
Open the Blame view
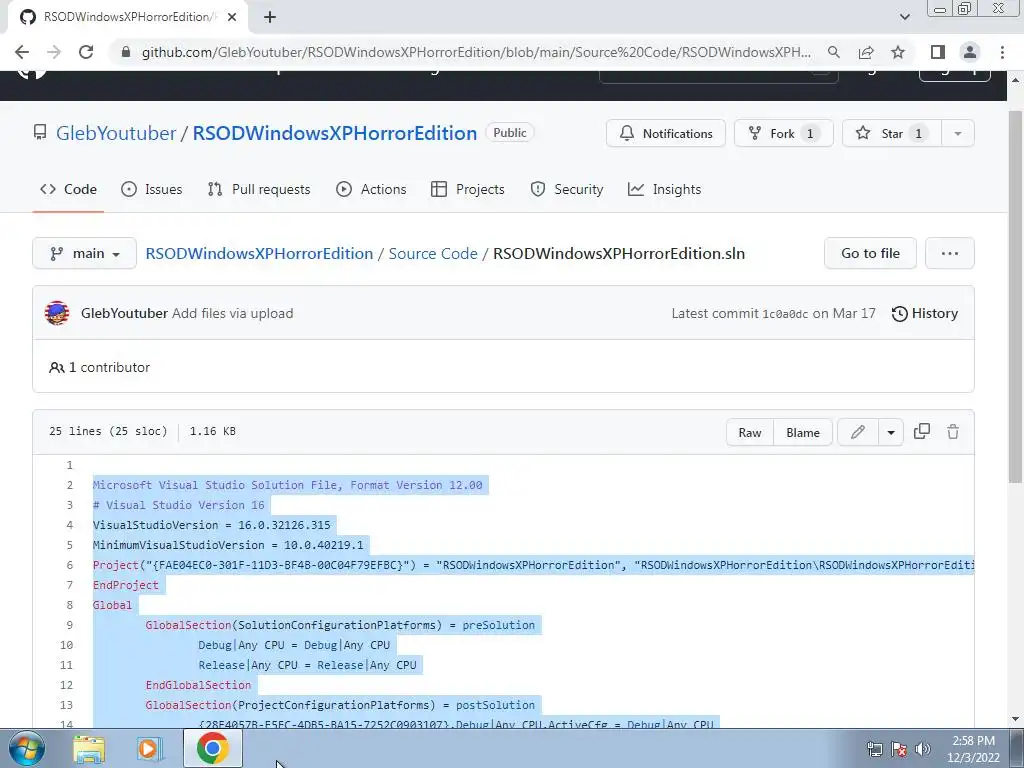tap(803, 432)
